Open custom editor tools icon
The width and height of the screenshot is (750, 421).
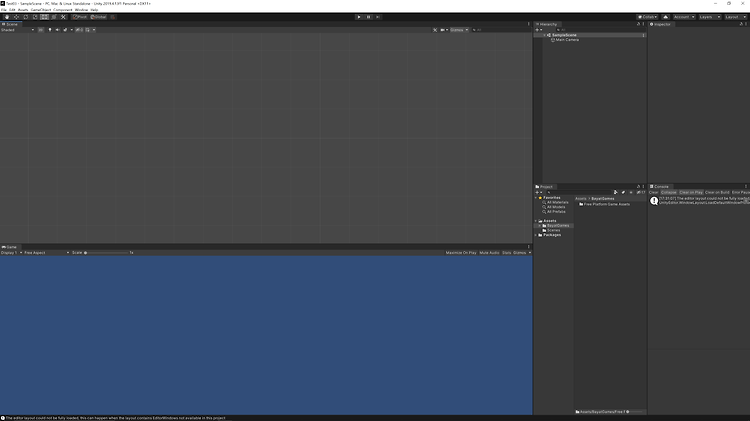tap(63, 17)
